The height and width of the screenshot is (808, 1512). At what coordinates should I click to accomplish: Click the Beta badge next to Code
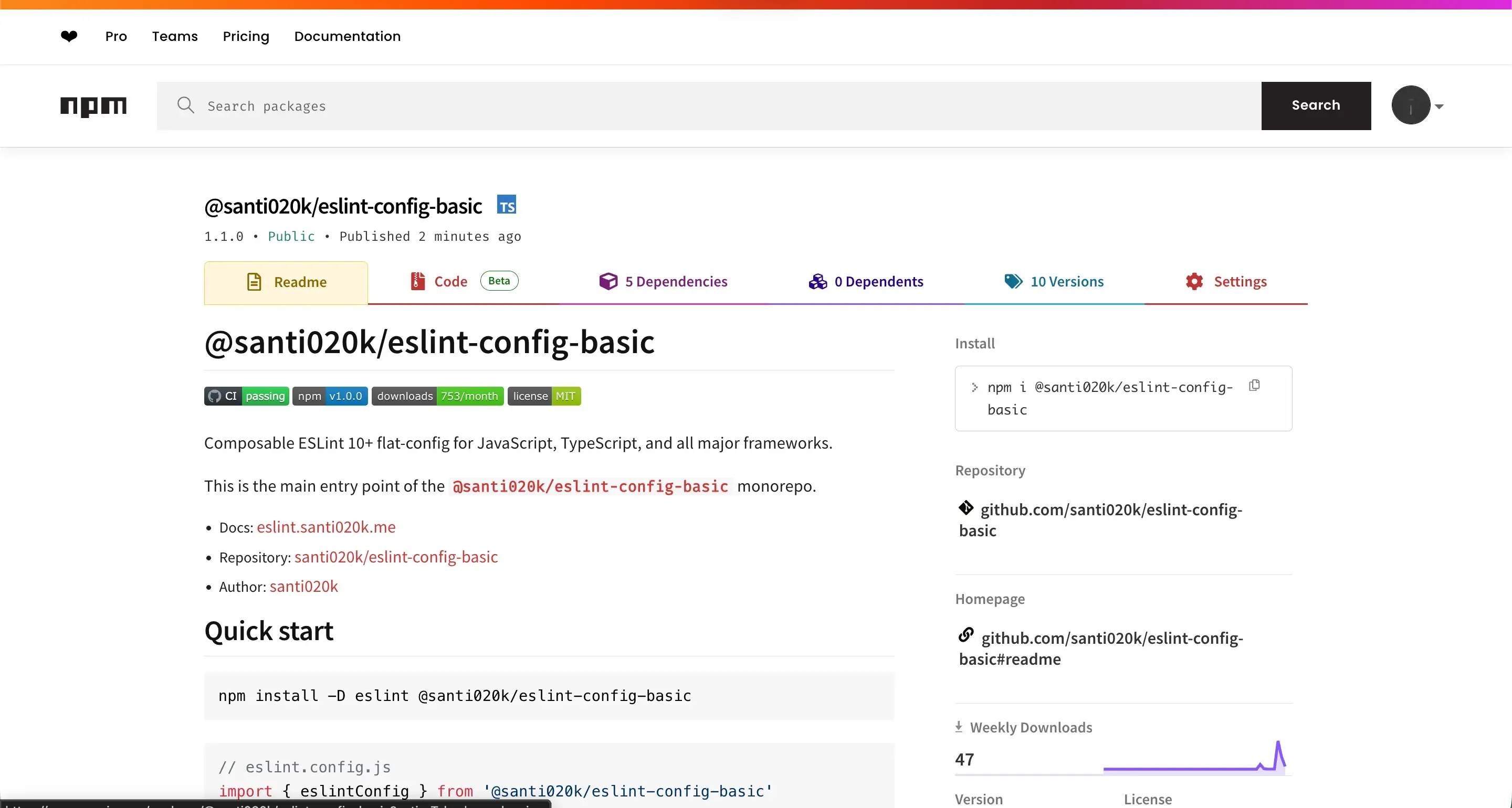pos(499,281)
